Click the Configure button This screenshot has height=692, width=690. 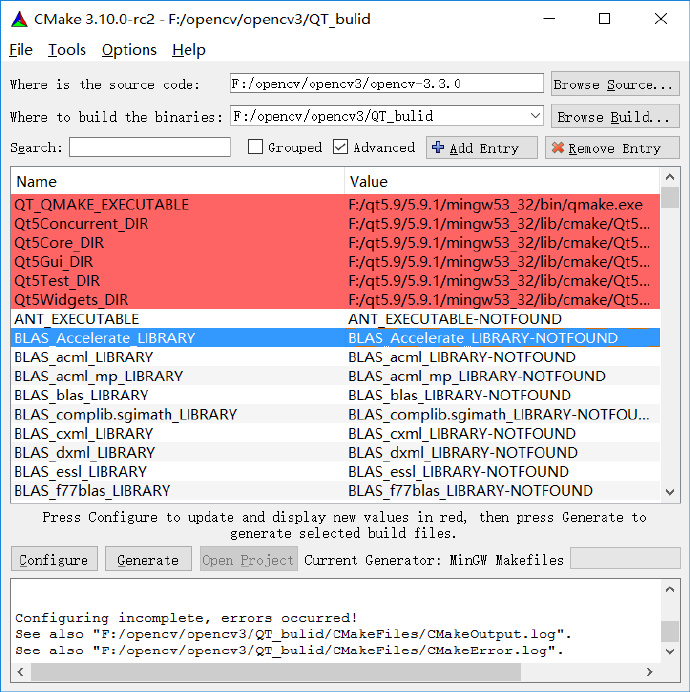pos(54,559)
